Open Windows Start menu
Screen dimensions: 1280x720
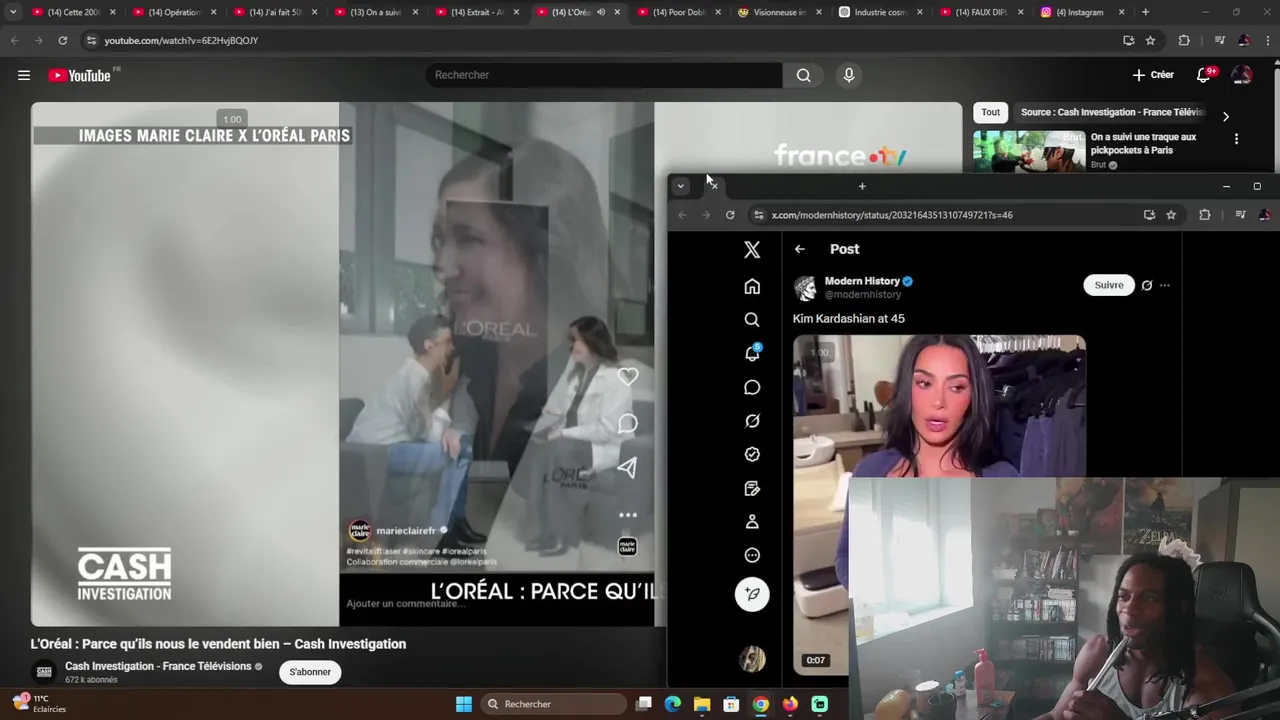pos(464,704)
